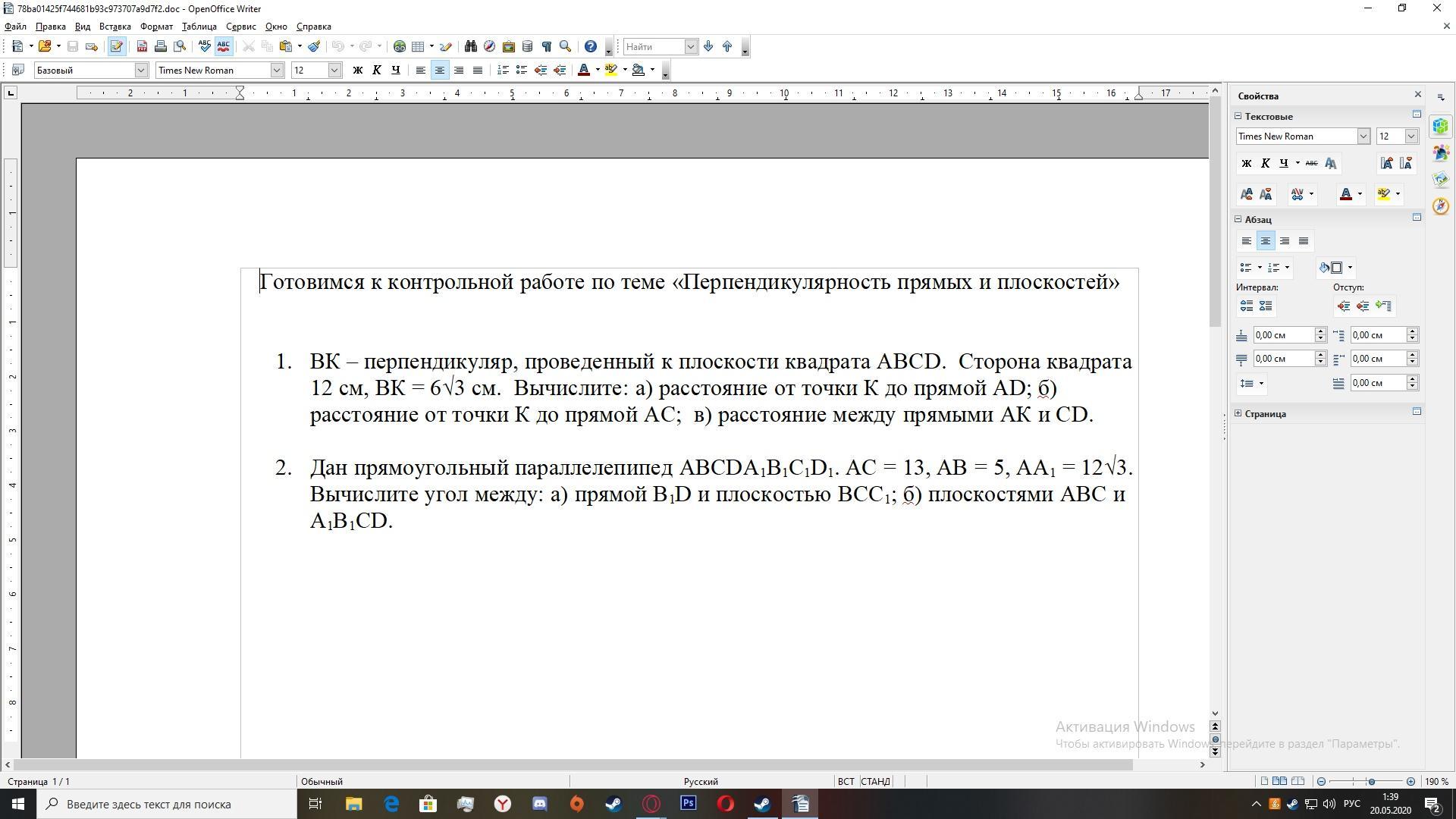
Task: Open the Таблица menu
Action: 199,27
